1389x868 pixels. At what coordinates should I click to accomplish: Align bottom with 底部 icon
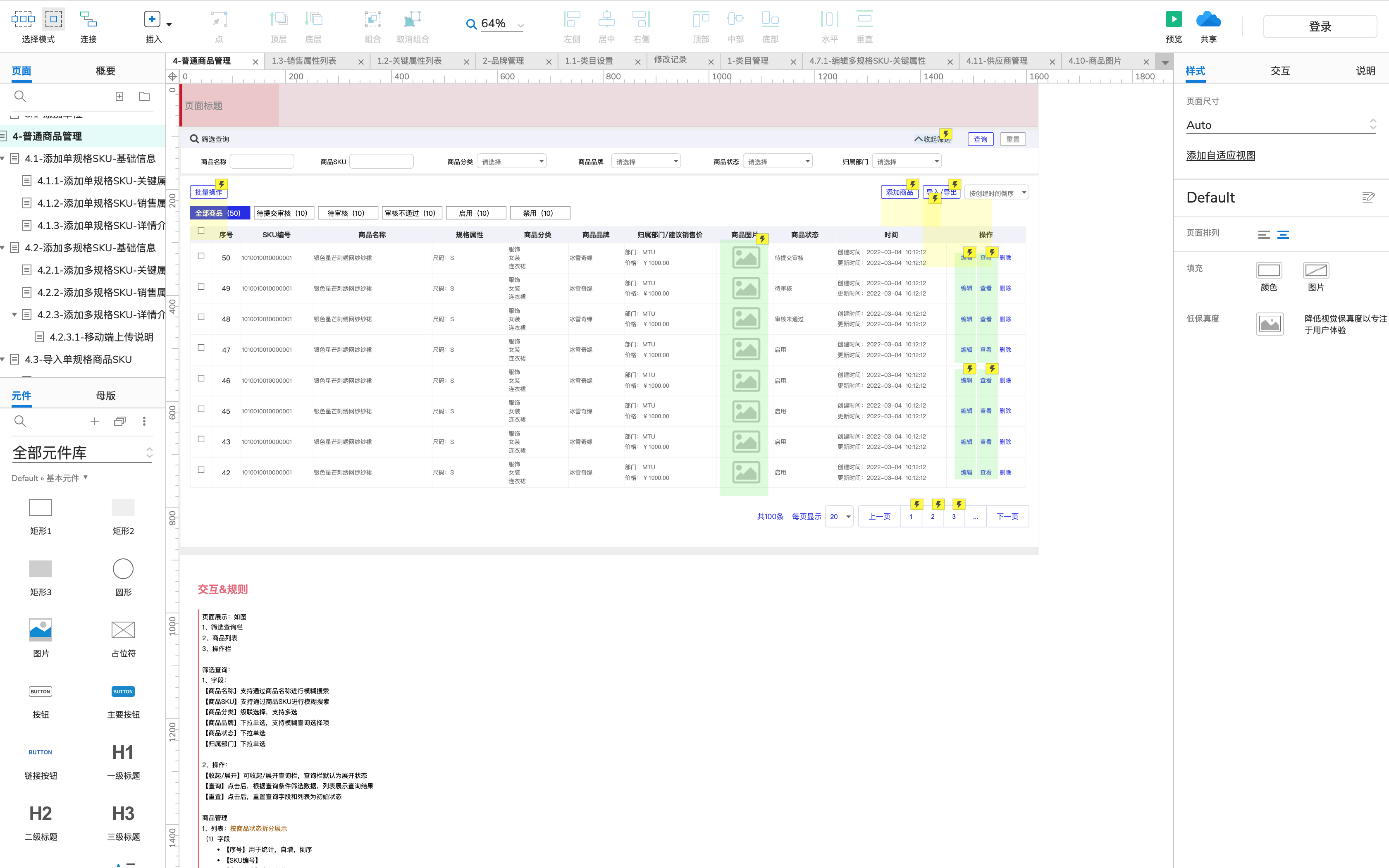tap(770, 19)
